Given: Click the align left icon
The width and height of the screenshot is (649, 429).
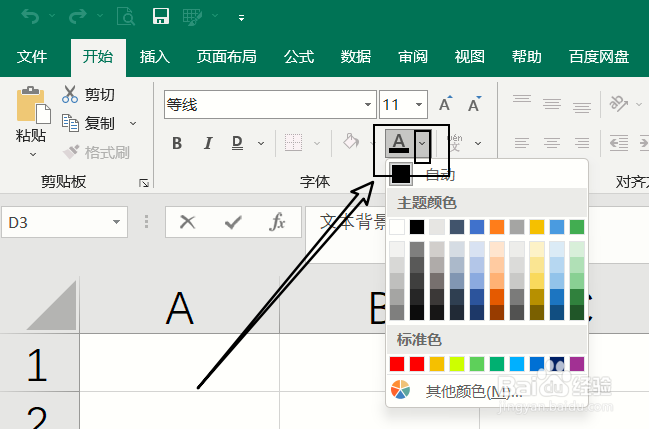Looking at the screenshot, I should point(522,143).
